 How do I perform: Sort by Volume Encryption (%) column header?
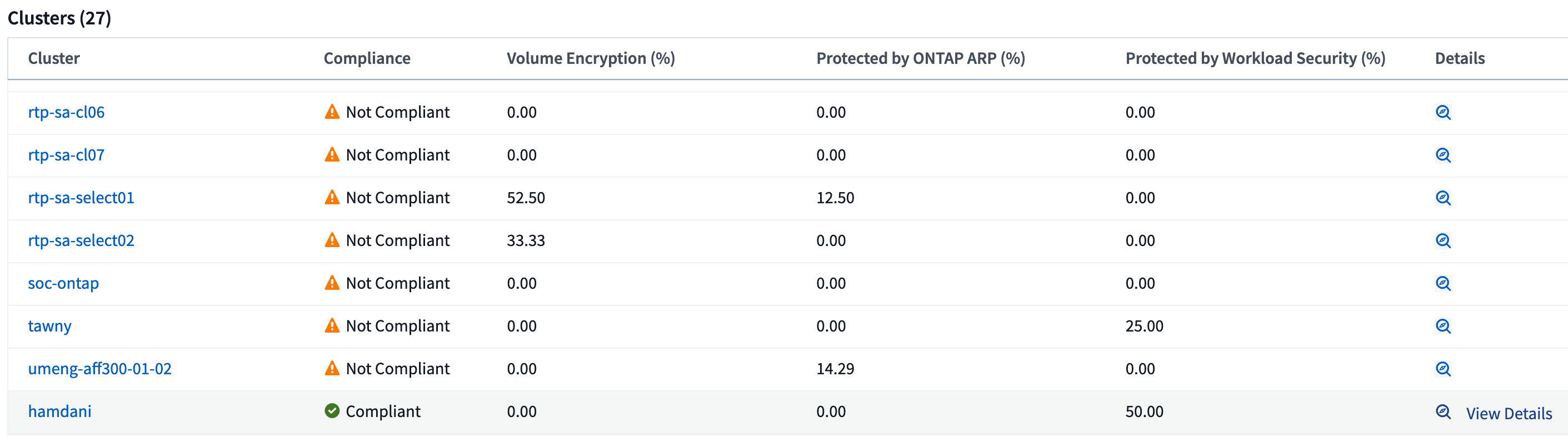click(591, 58)
